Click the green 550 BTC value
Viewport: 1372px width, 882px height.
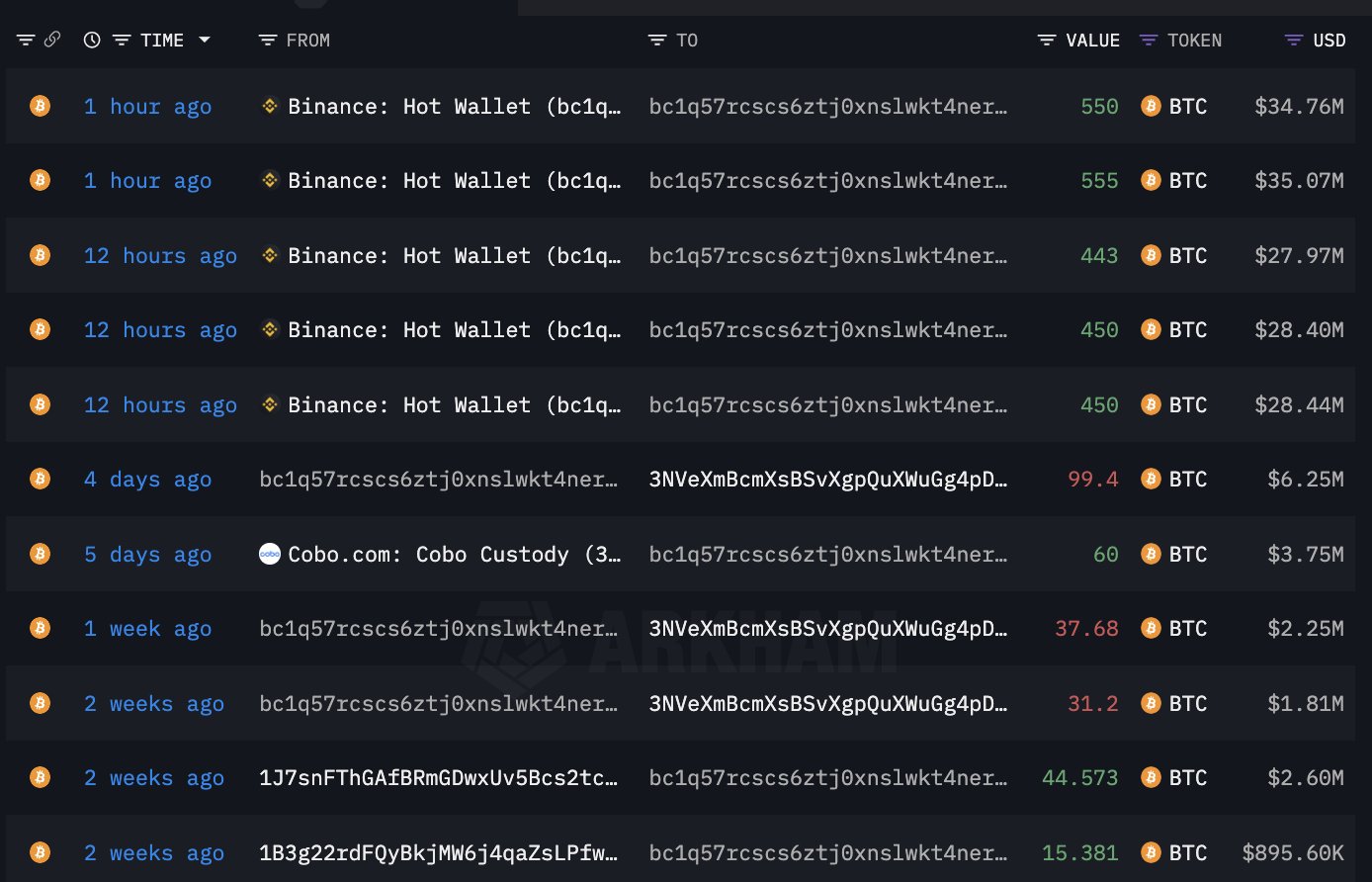tap(1098, 106)
